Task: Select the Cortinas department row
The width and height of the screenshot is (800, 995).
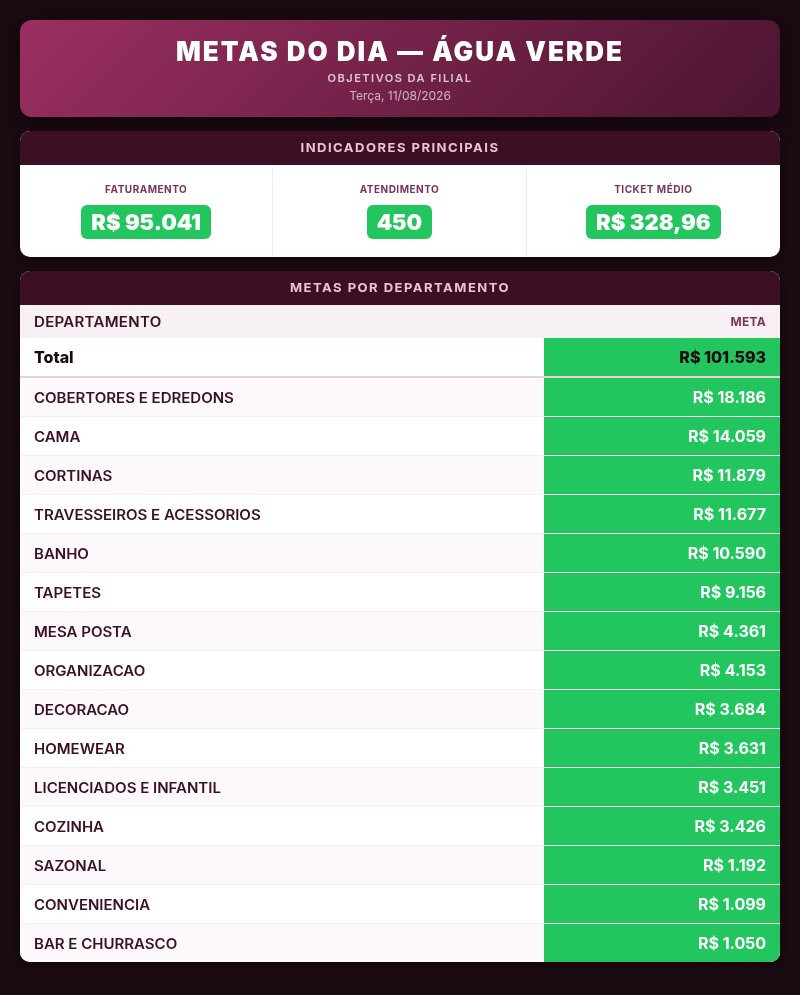Action: pyautogui.click(x=400, y=475)
